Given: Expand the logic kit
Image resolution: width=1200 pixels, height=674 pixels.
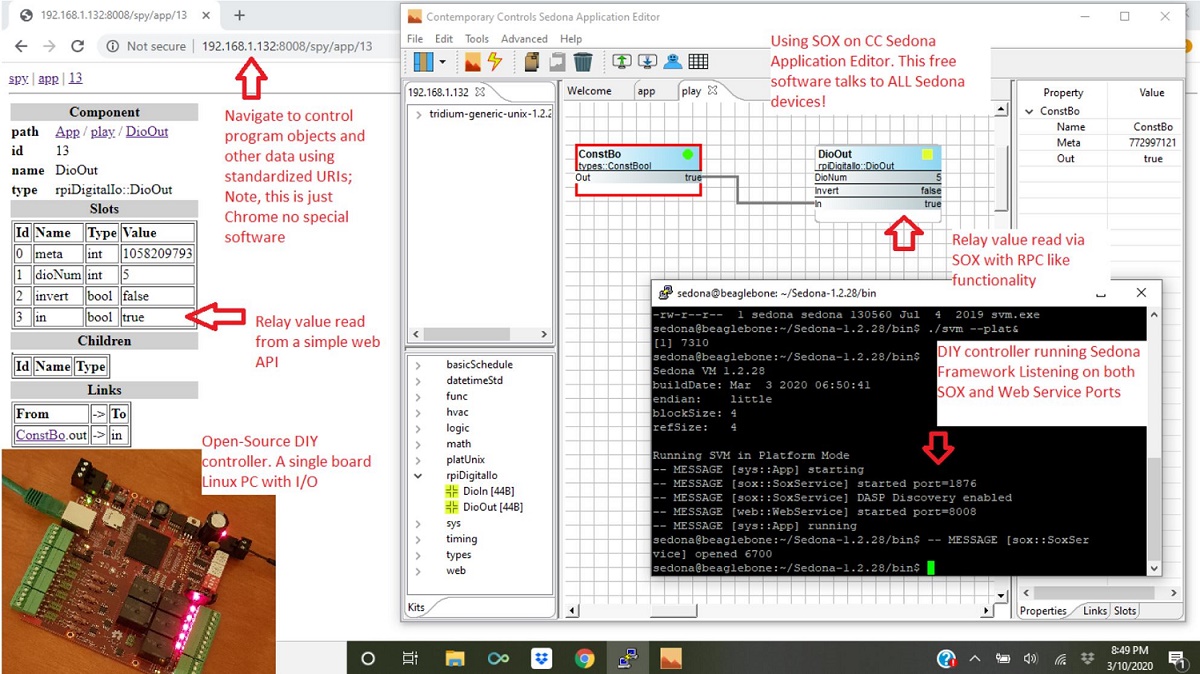Looking at the screenshot, I should pyautogui.click(x=418, y=428).
